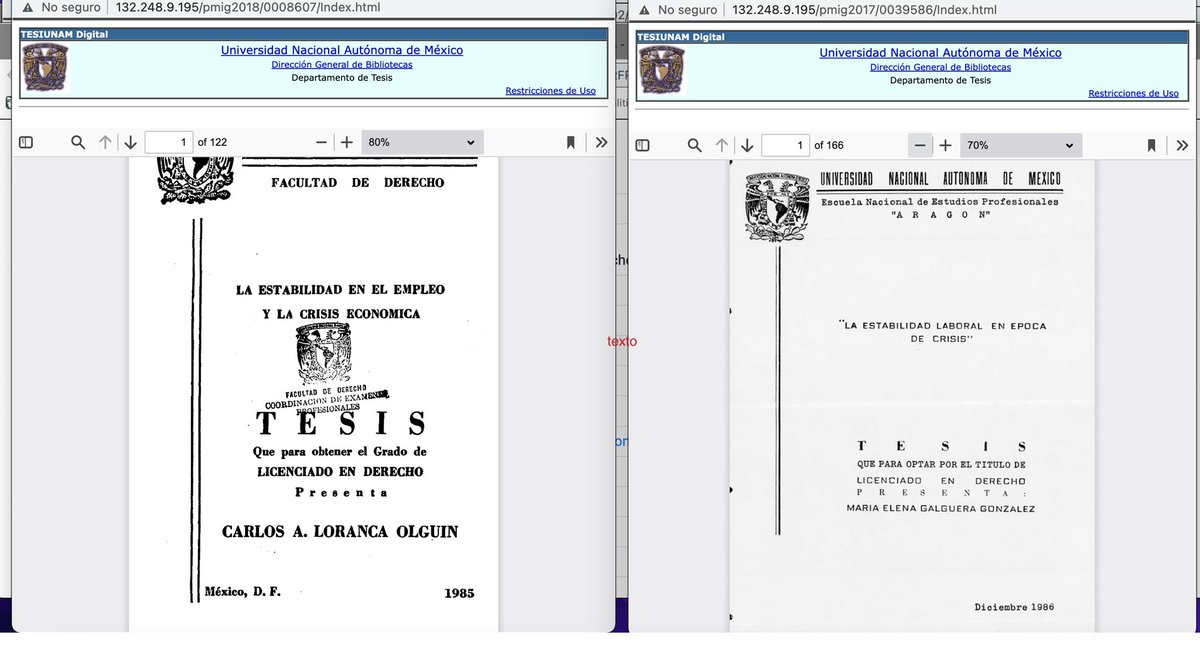Open the 70% zoom dropdown
This screenshot has height=650, width=1200.
[1021, 145]
